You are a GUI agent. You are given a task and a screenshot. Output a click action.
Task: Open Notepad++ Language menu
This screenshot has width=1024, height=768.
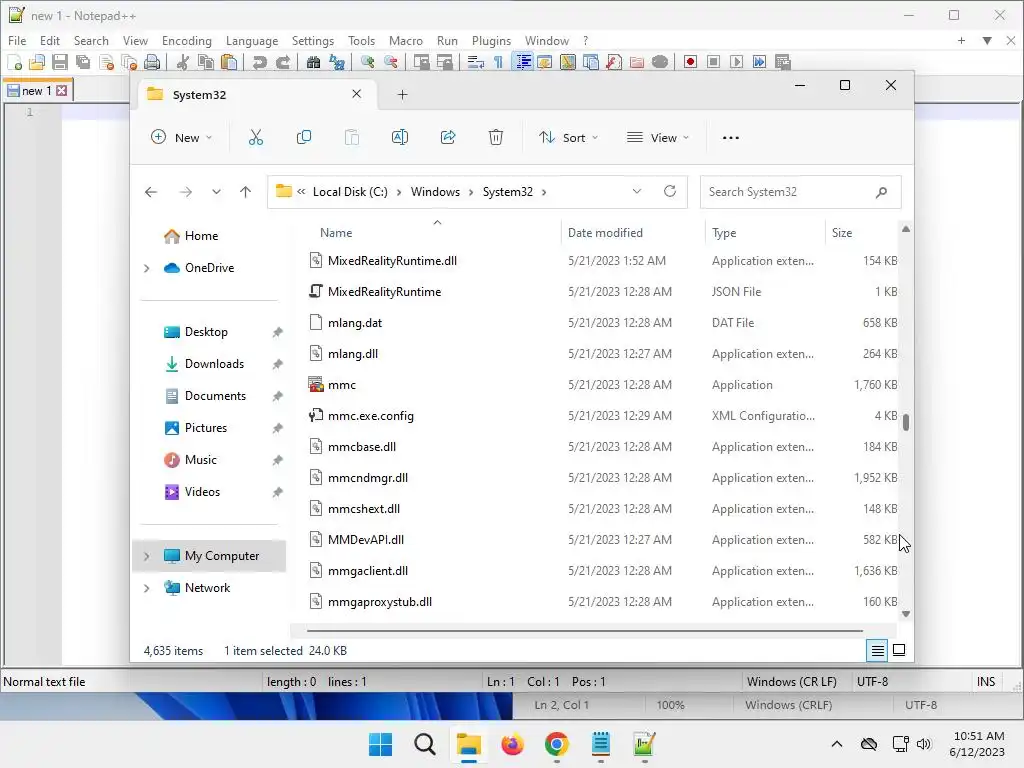tap(251, 40)
